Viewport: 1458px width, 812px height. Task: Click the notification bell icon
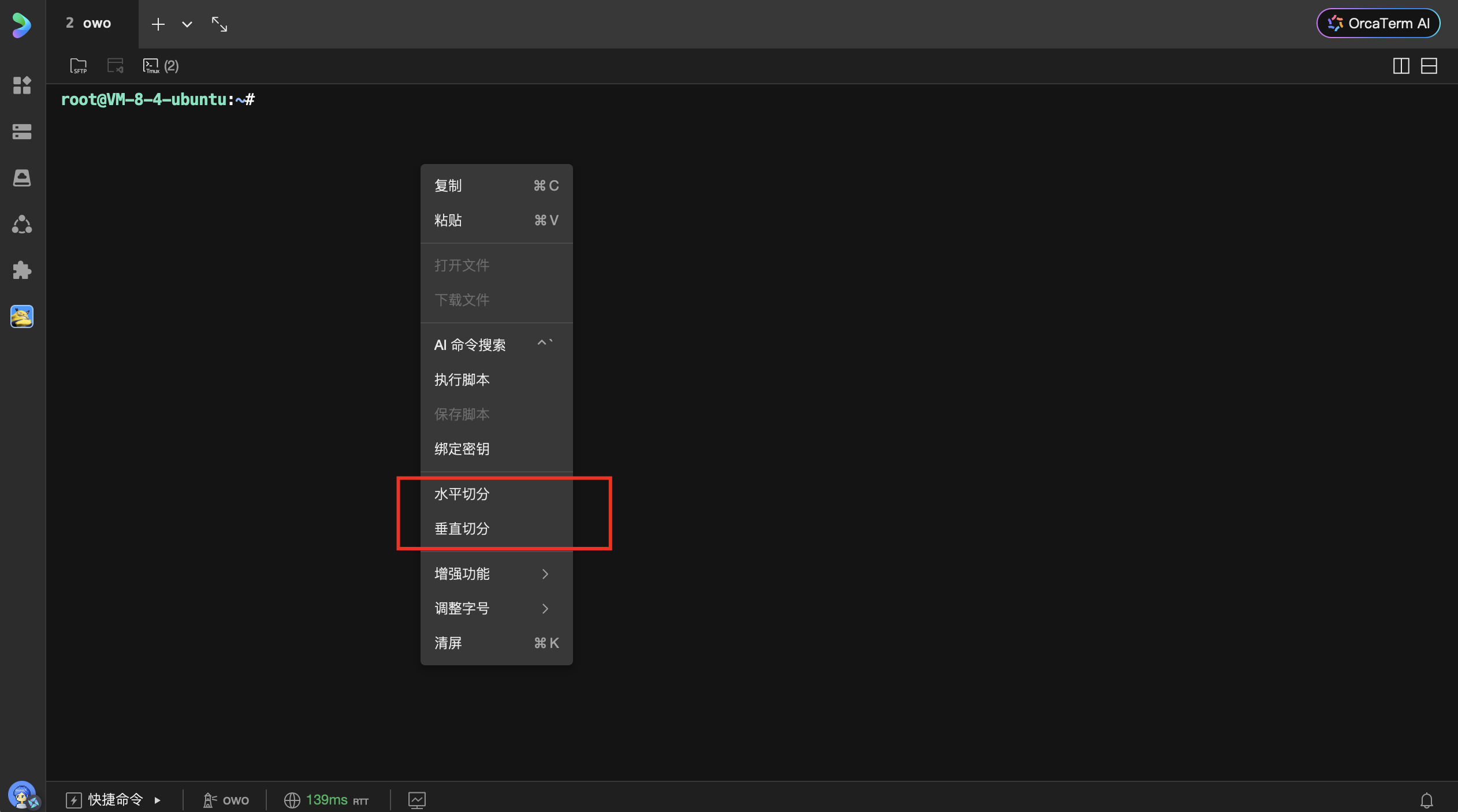[x=1426, y=800]
